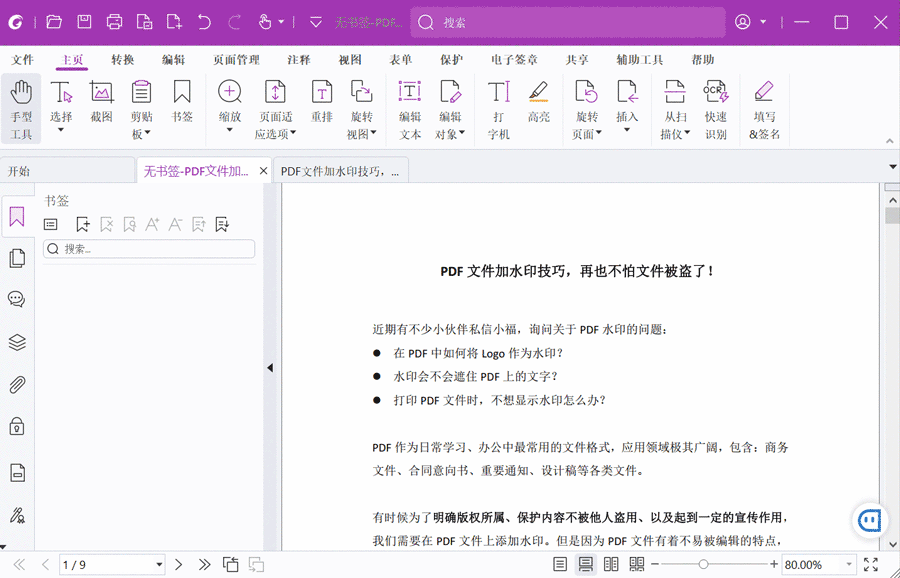Click the zoom slider handle
Viewport: 900px width, 578px height.
click(703, 564)
